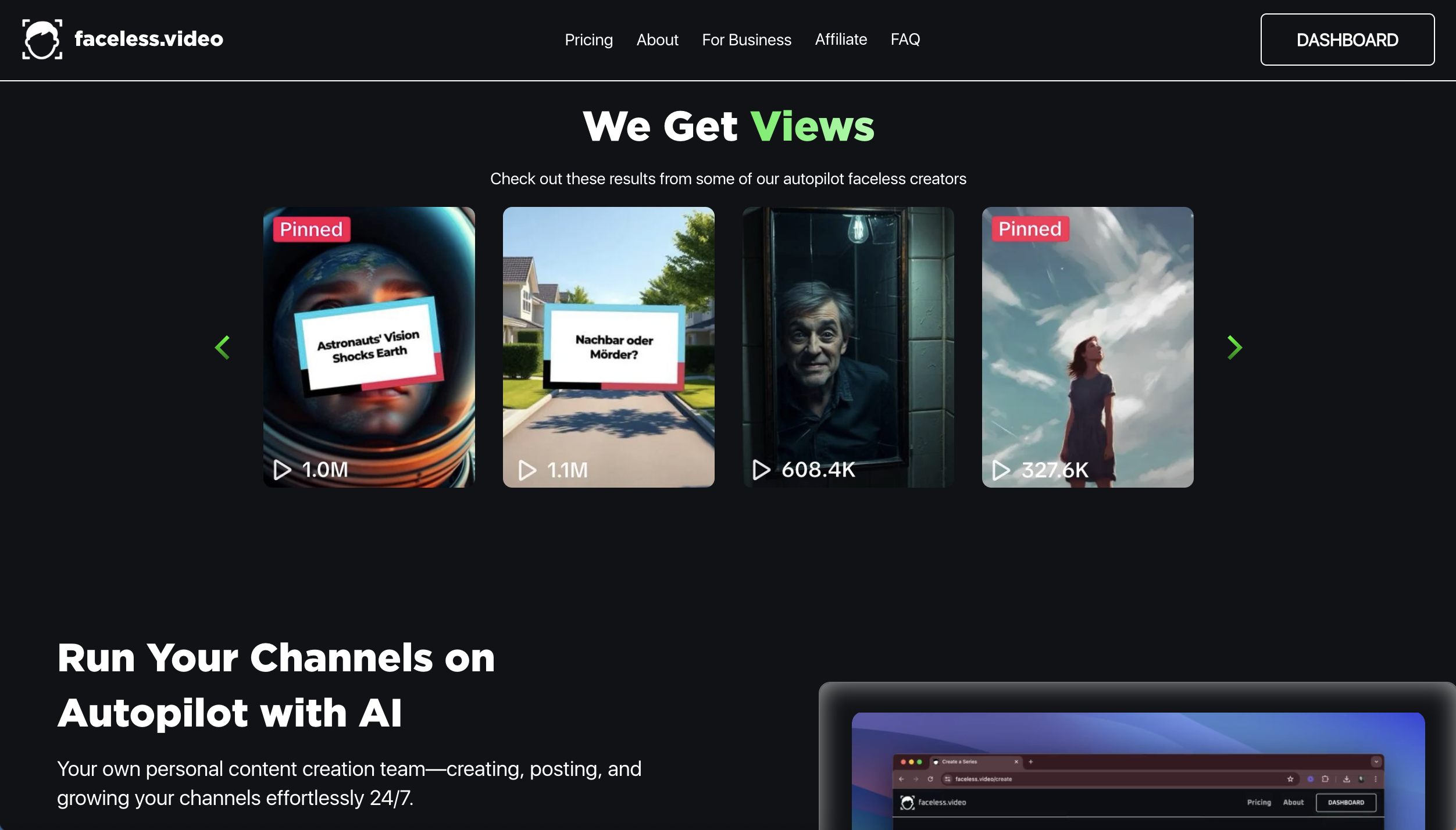Open the Nachbar oder Mörder video thumbnail
Image resolution: width=1456 pixels, height=830 pixels.
click(x=608, y=346)
